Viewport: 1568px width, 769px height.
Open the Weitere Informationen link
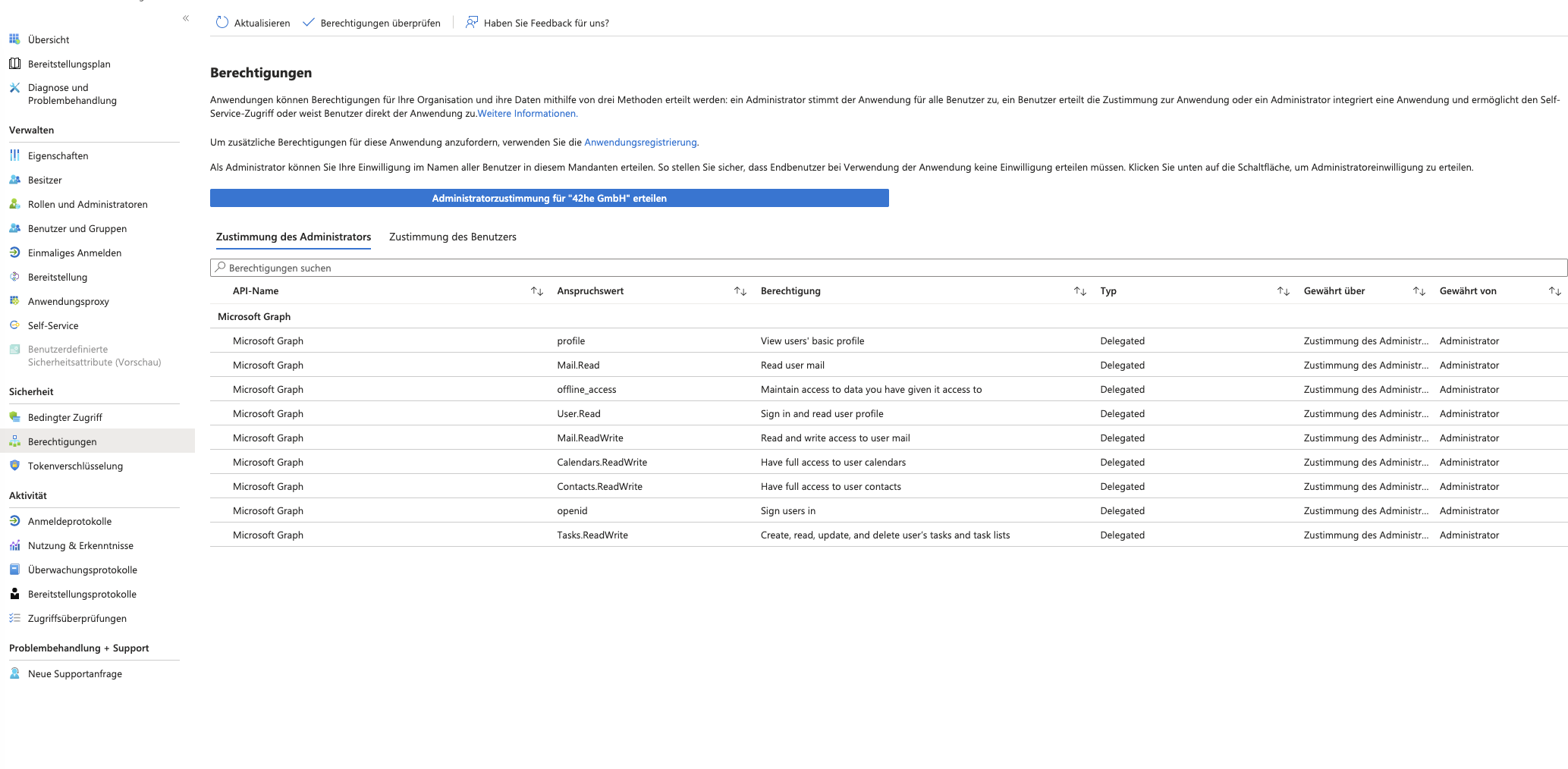(x=527, y=114)
